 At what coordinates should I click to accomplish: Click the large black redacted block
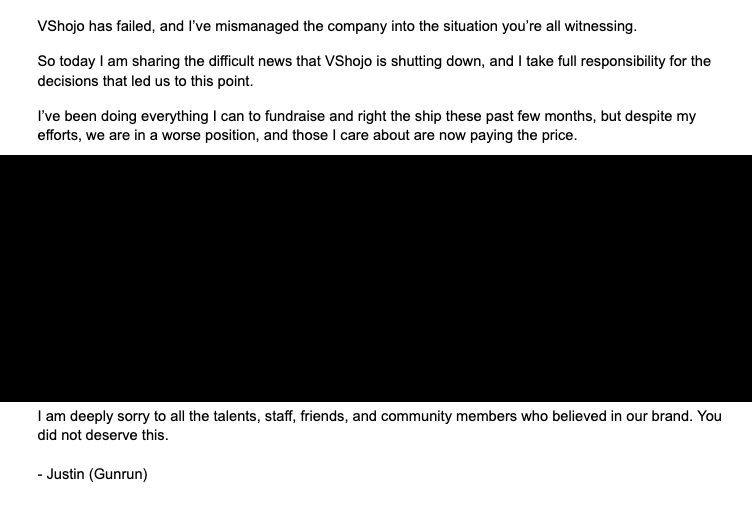pyautogui.click(x=376, y=278)
